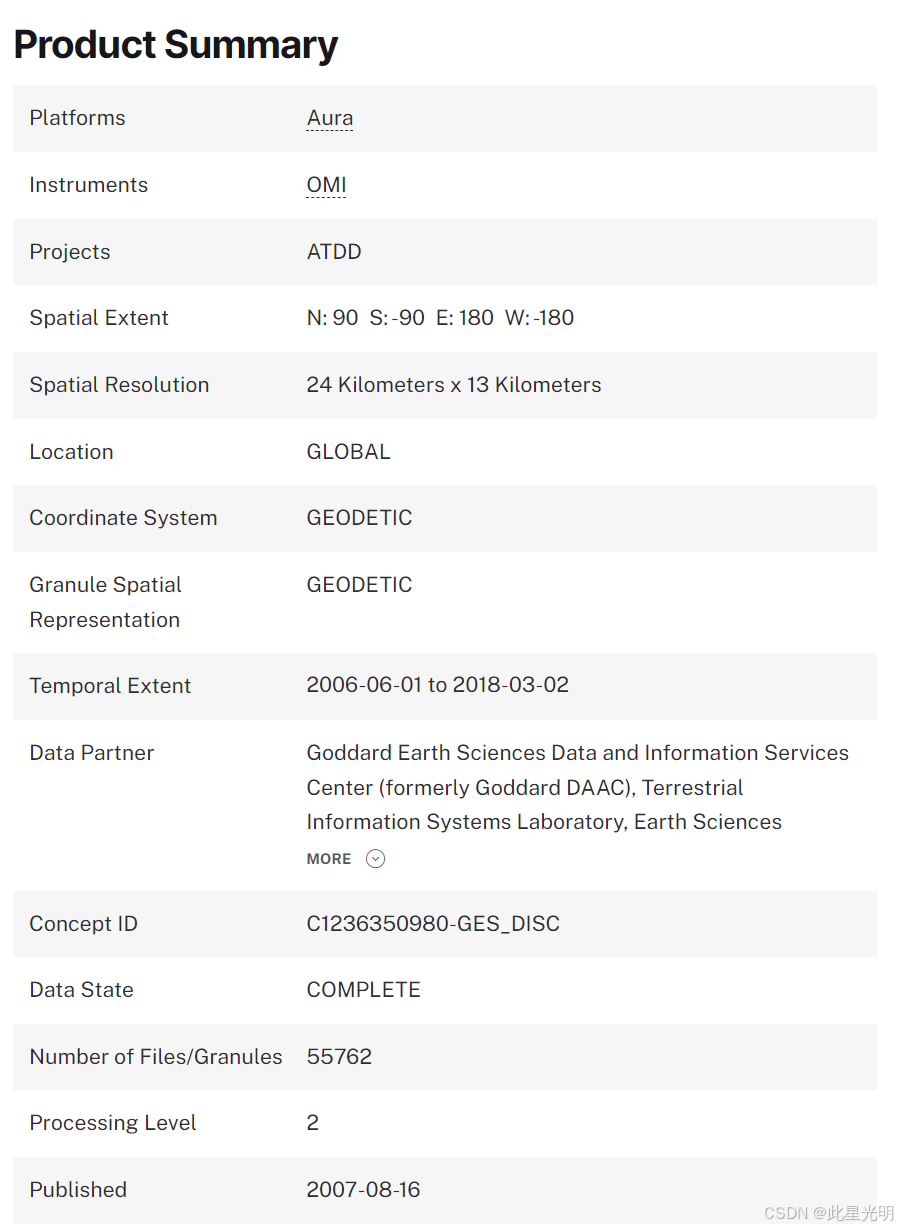Click the Granule Spatial Representation label
This screenshot has width=898, height=1228.
click(106, 602)
